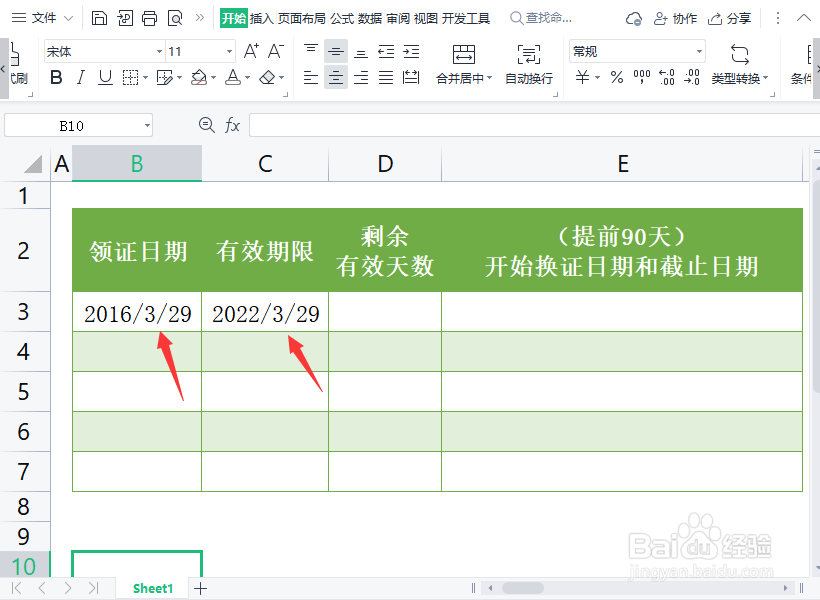Viewport: 820px width, 600px height.
Task: Open Print Preview icon
Action: (x=175, y=18)
